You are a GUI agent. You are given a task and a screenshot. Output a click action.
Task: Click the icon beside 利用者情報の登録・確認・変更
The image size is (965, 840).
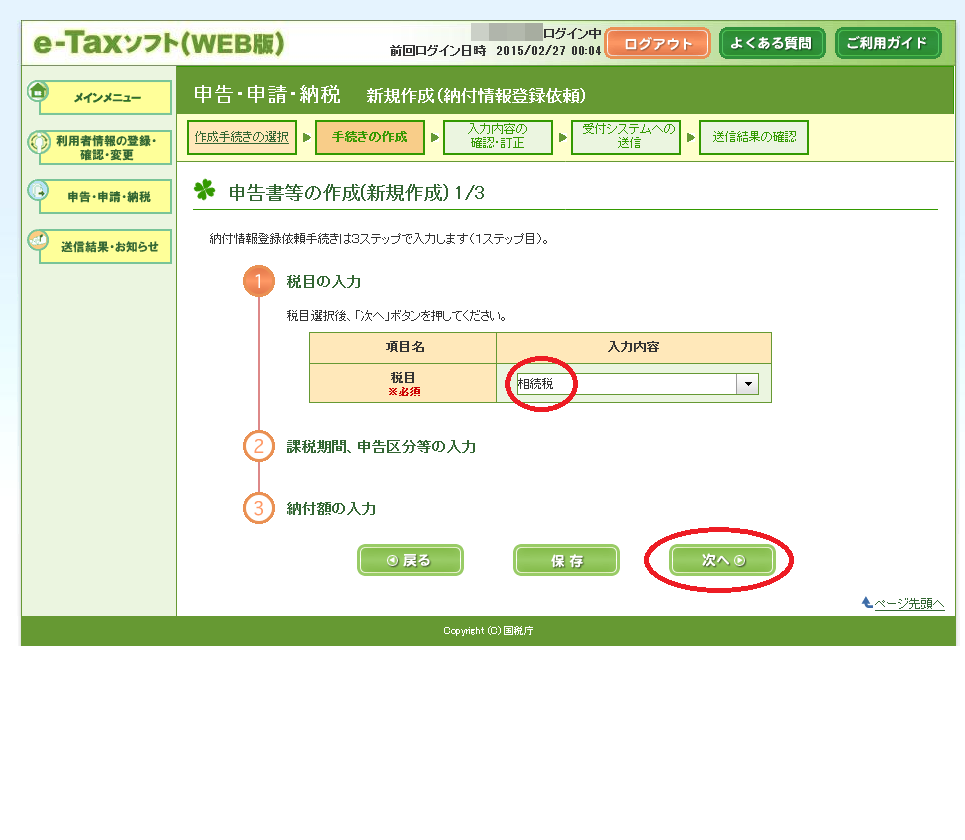pyautogui.click(x=39, y=143)
